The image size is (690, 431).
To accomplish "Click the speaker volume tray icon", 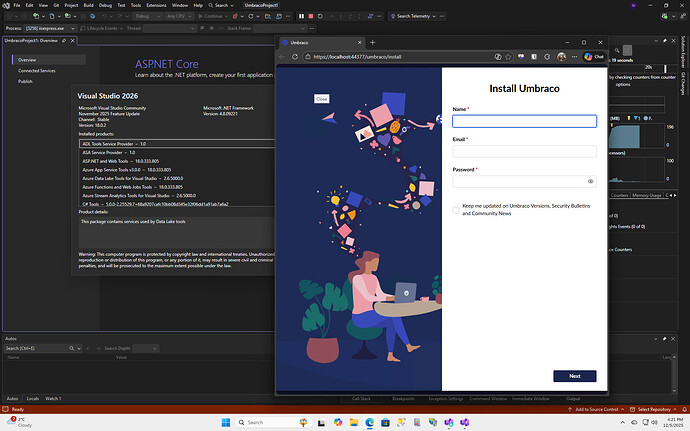I will (x=654, y=423).
